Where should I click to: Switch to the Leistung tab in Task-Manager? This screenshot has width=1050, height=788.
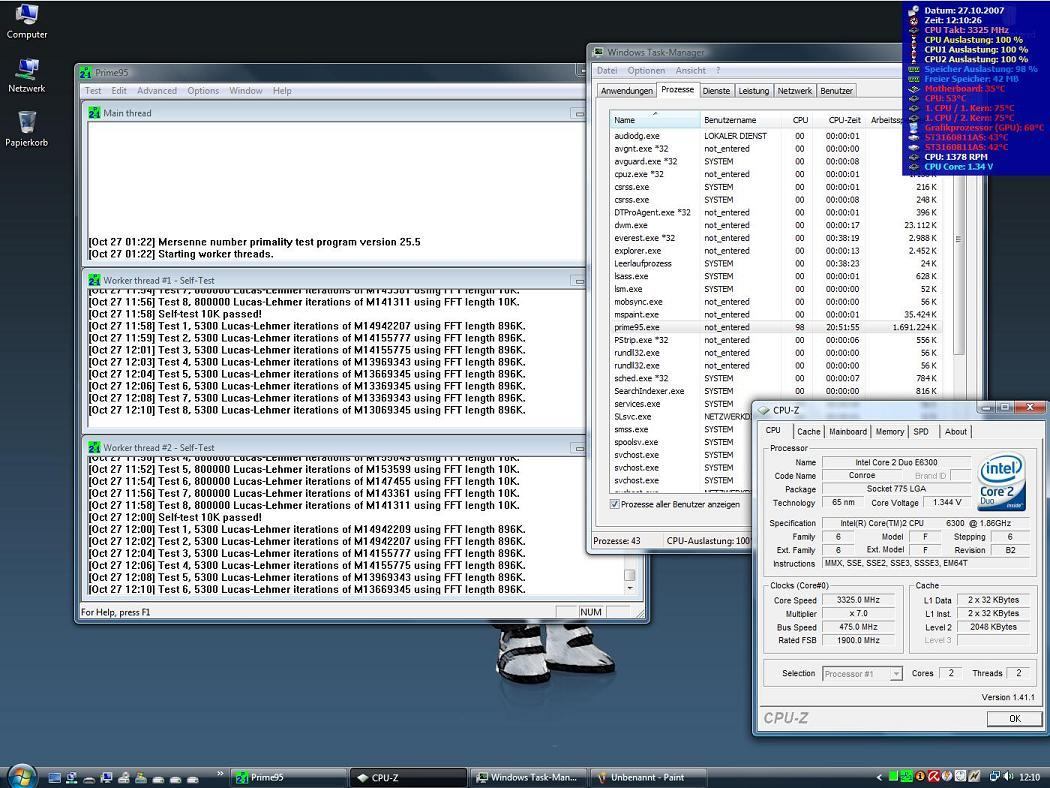click(x=754, y=91)
